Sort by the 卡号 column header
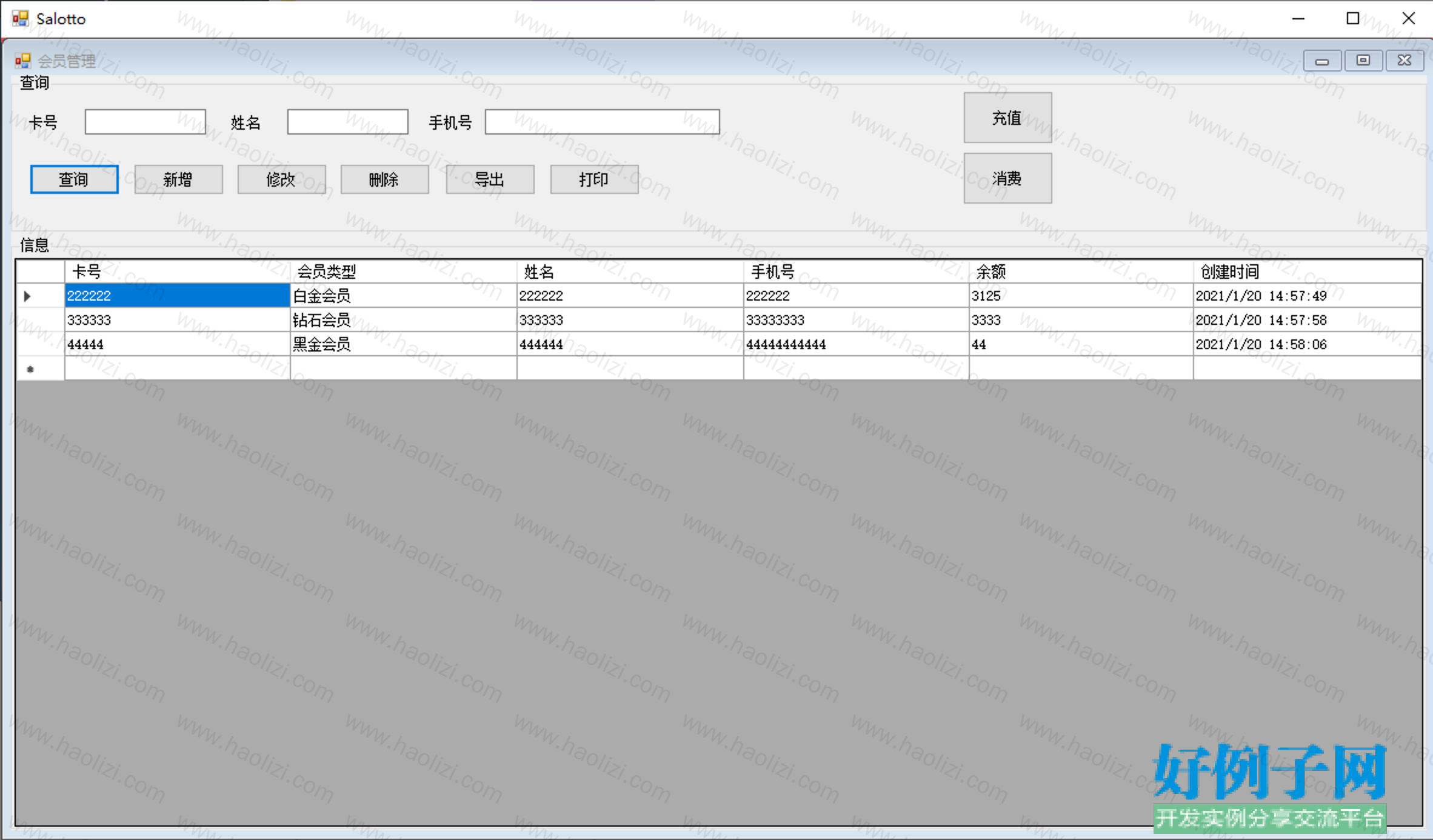The width and height of the screenshot is (1433, 840). click(178, 272)
